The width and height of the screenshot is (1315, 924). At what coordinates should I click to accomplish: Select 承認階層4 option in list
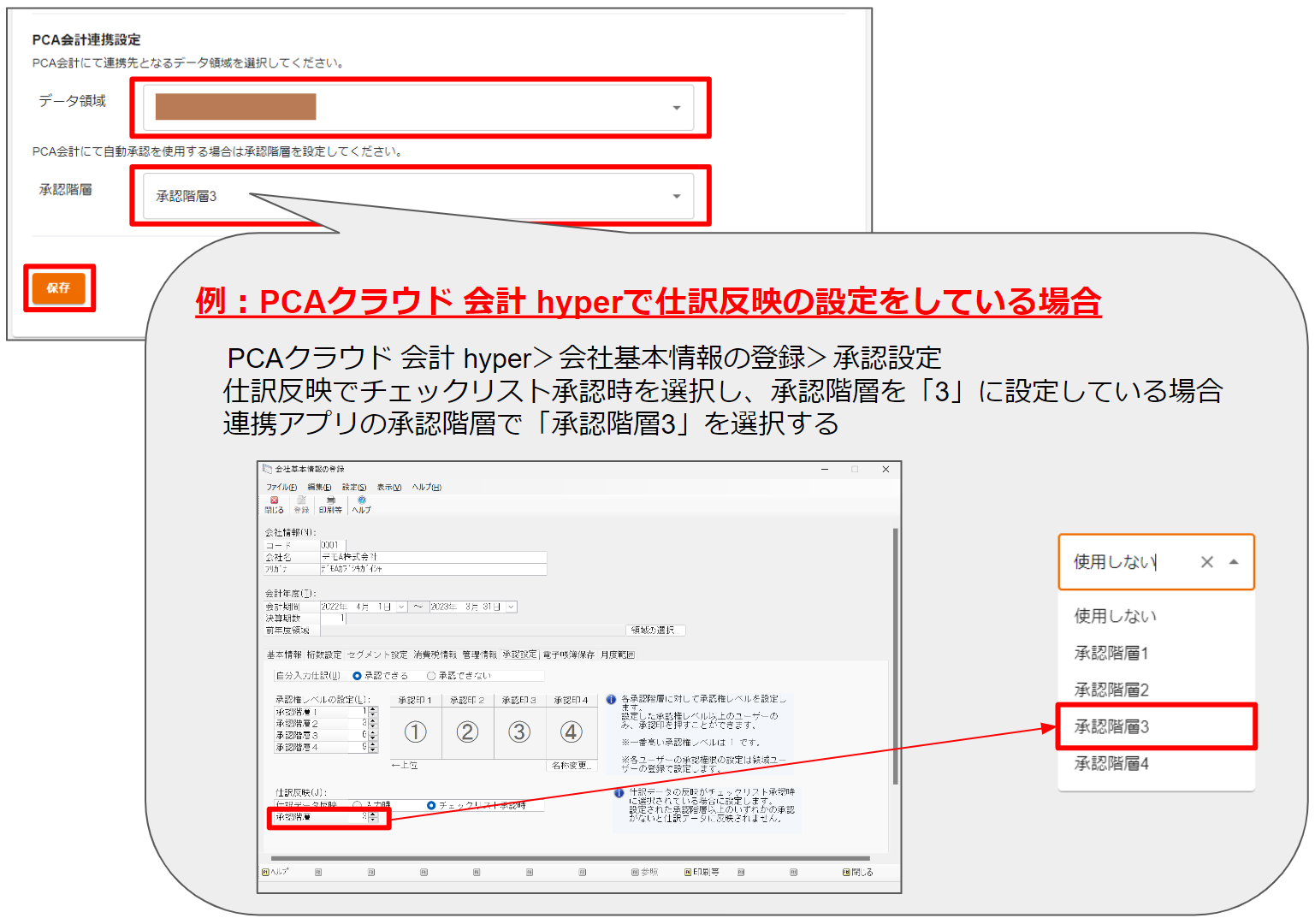(x=1156, y=764)
